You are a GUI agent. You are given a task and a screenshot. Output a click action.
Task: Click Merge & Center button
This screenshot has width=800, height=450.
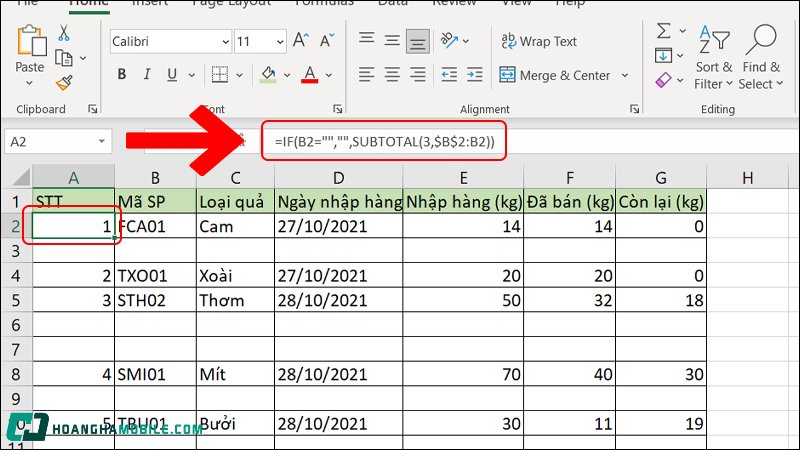tap(555, 75)
